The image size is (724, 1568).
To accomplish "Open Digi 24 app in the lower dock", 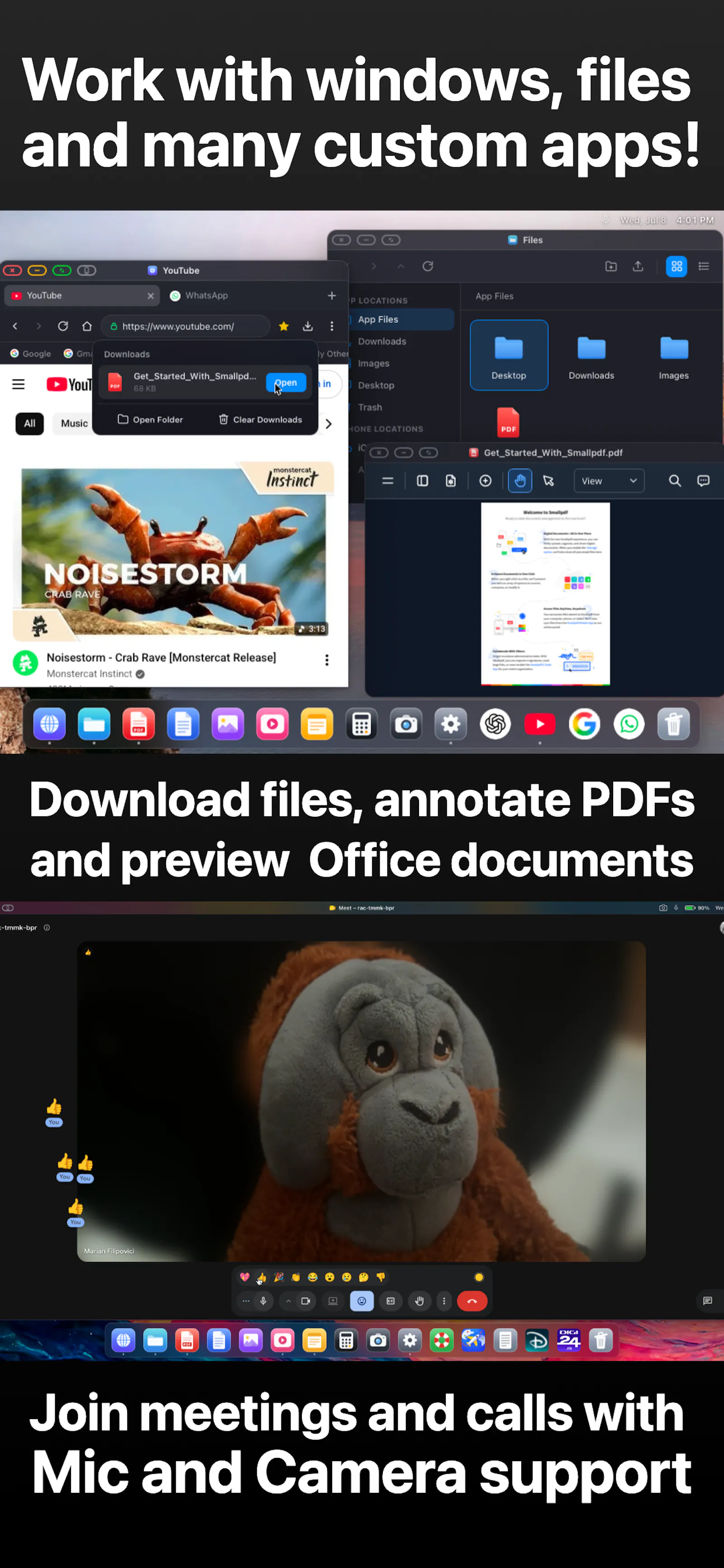I will (569, 1340).
